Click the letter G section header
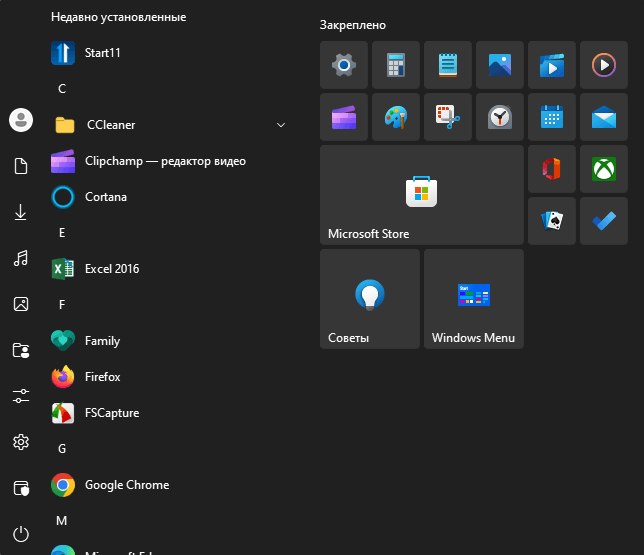 pyautogui.click(x=62, y=449)
